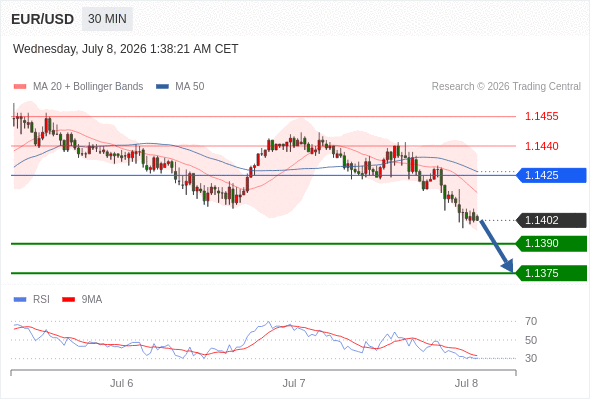
Task: Select the 1.1425 pivot price tag
Action: (551, 175)
